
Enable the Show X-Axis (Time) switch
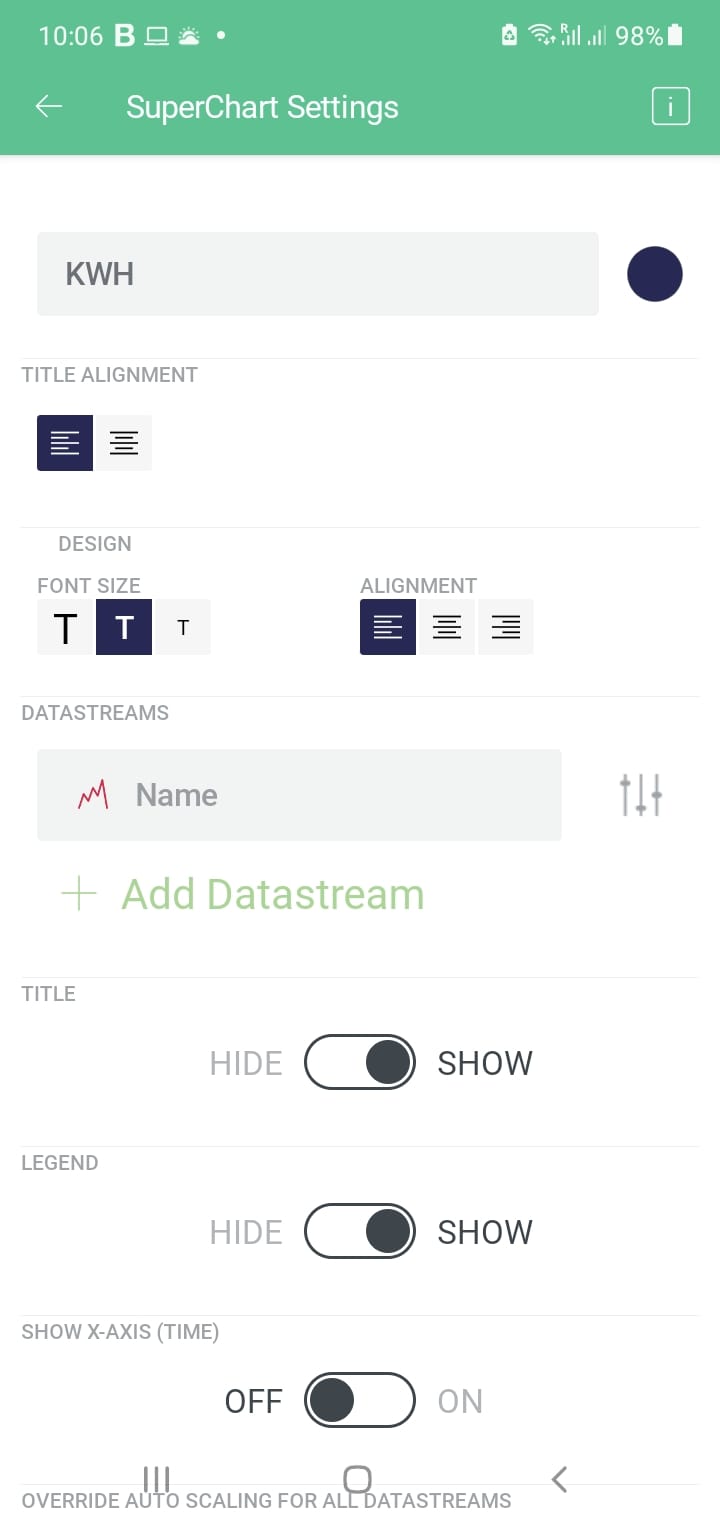pyautogui.click(x=360, y=1400)
